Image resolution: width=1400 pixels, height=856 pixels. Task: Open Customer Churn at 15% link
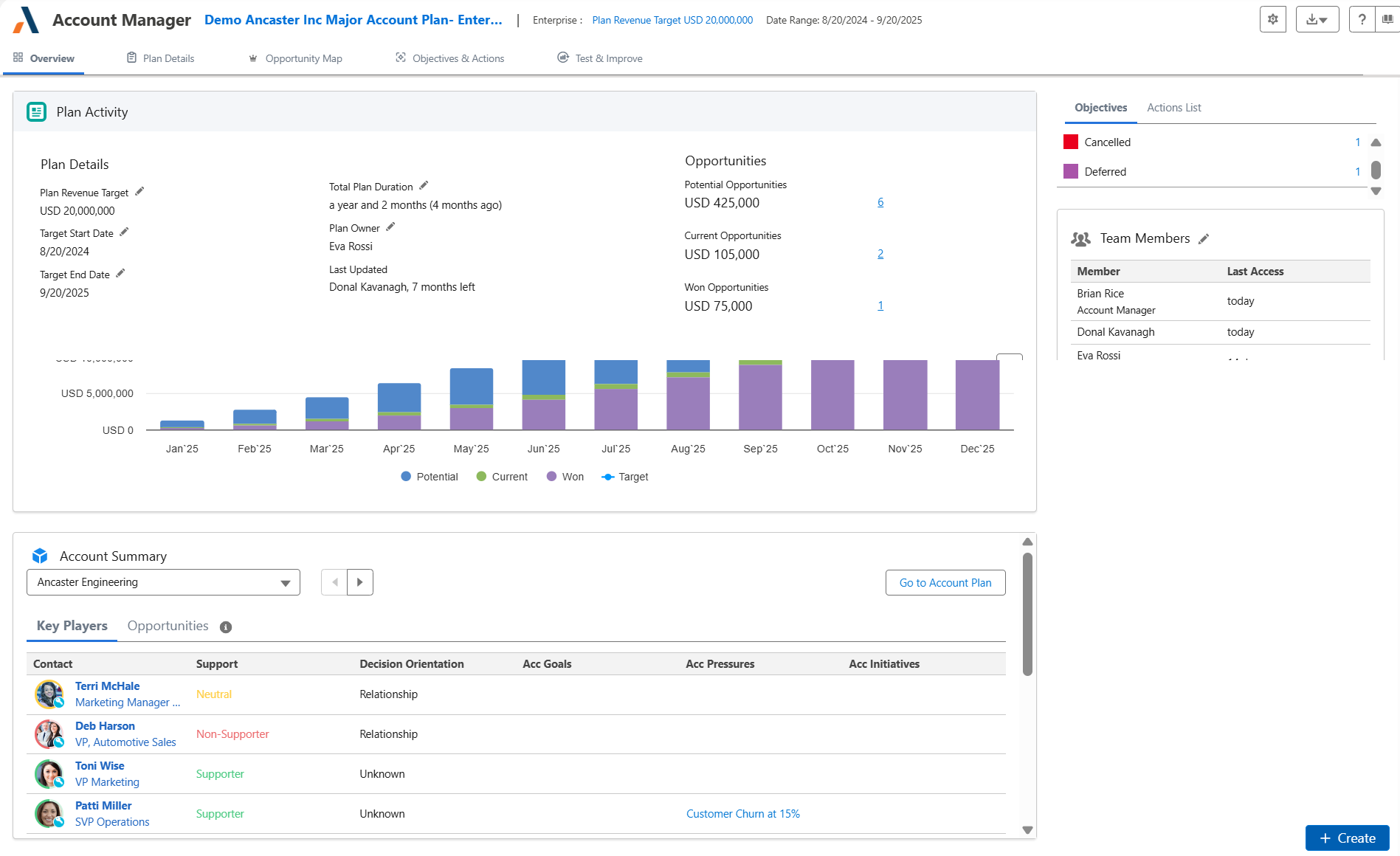point(742,814)
